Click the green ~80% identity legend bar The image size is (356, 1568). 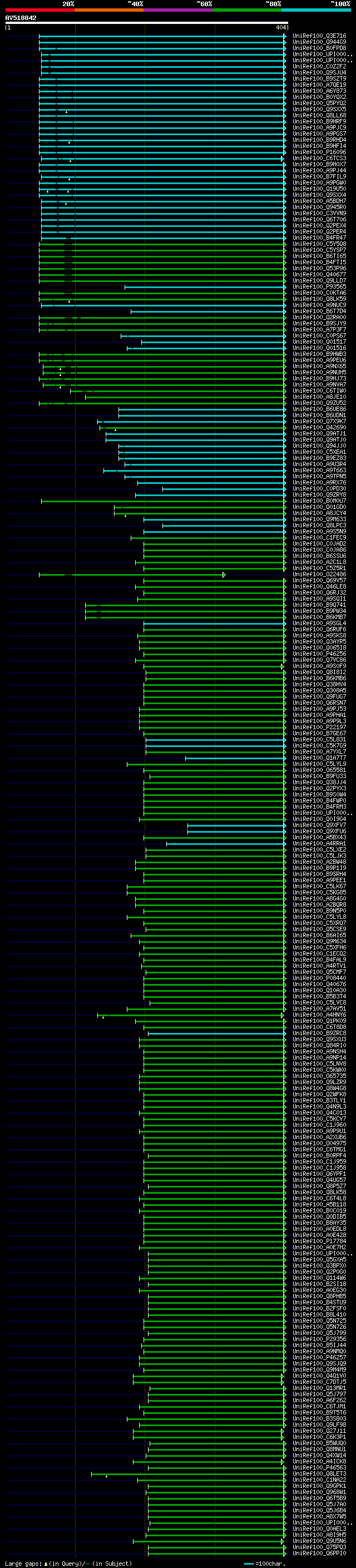(x=247, y=10)
